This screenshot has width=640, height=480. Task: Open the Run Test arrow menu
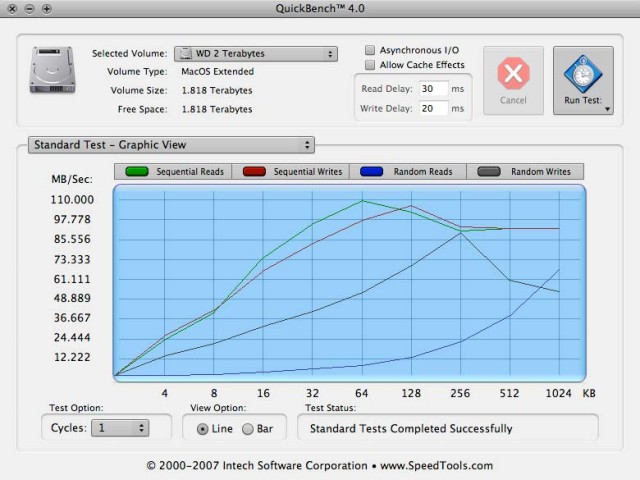point(607,109)
